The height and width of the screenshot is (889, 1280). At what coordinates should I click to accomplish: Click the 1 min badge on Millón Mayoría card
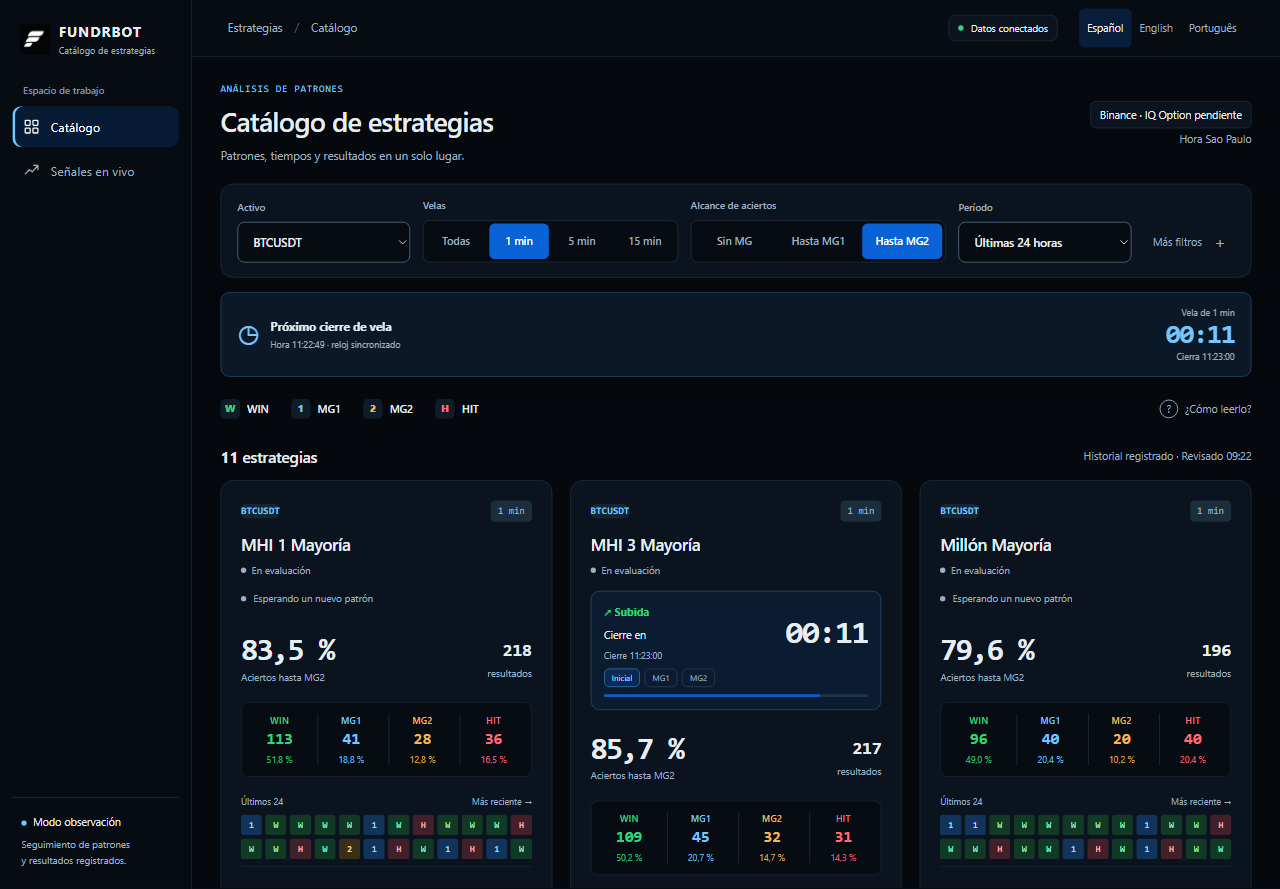point(1210,511)
